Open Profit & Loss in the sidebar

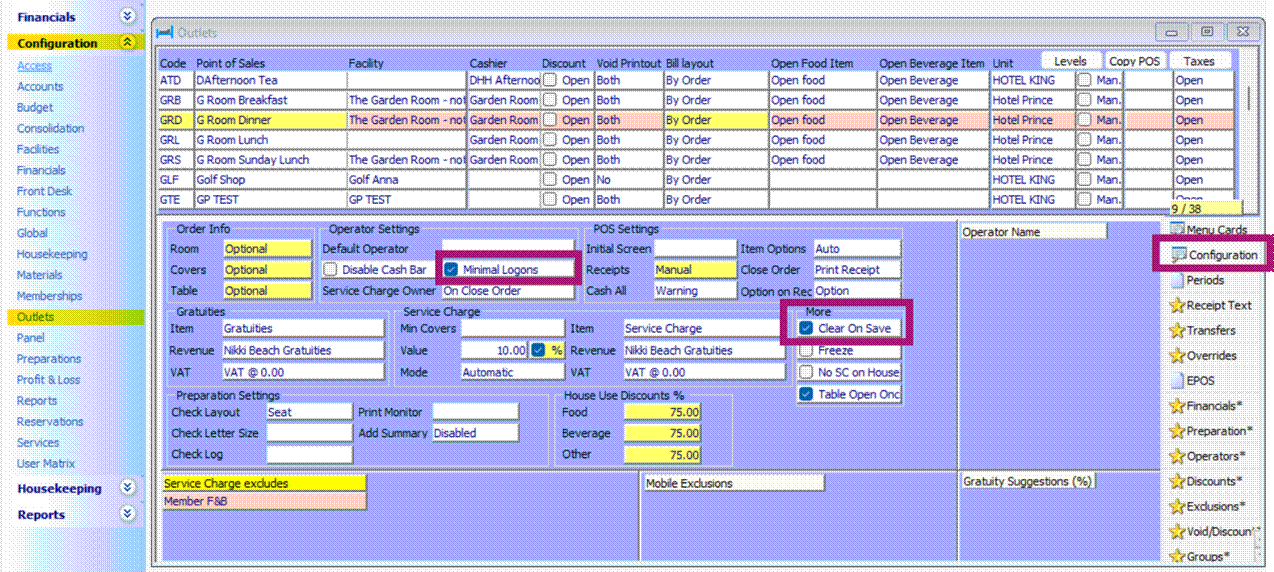tap(48, 380)
